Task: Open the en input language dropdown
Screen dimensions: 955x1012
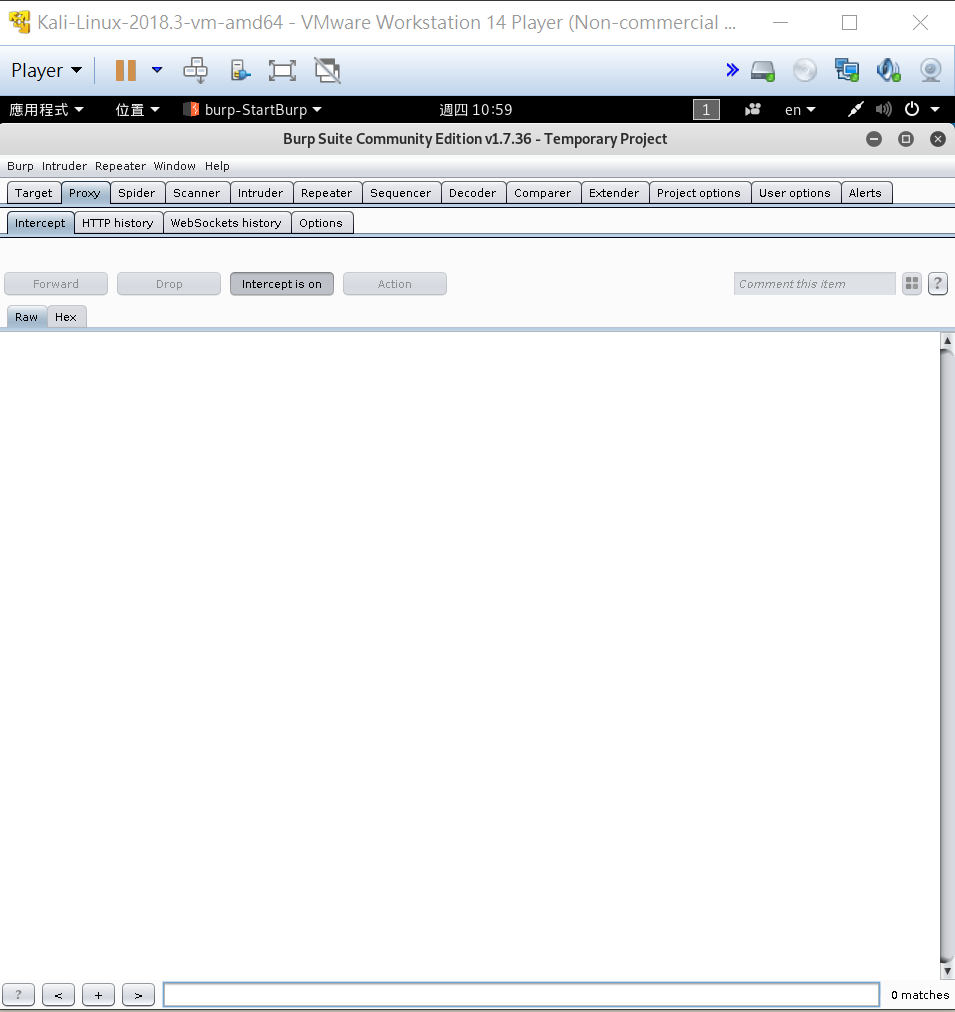Action: click(x=800, y=110)
